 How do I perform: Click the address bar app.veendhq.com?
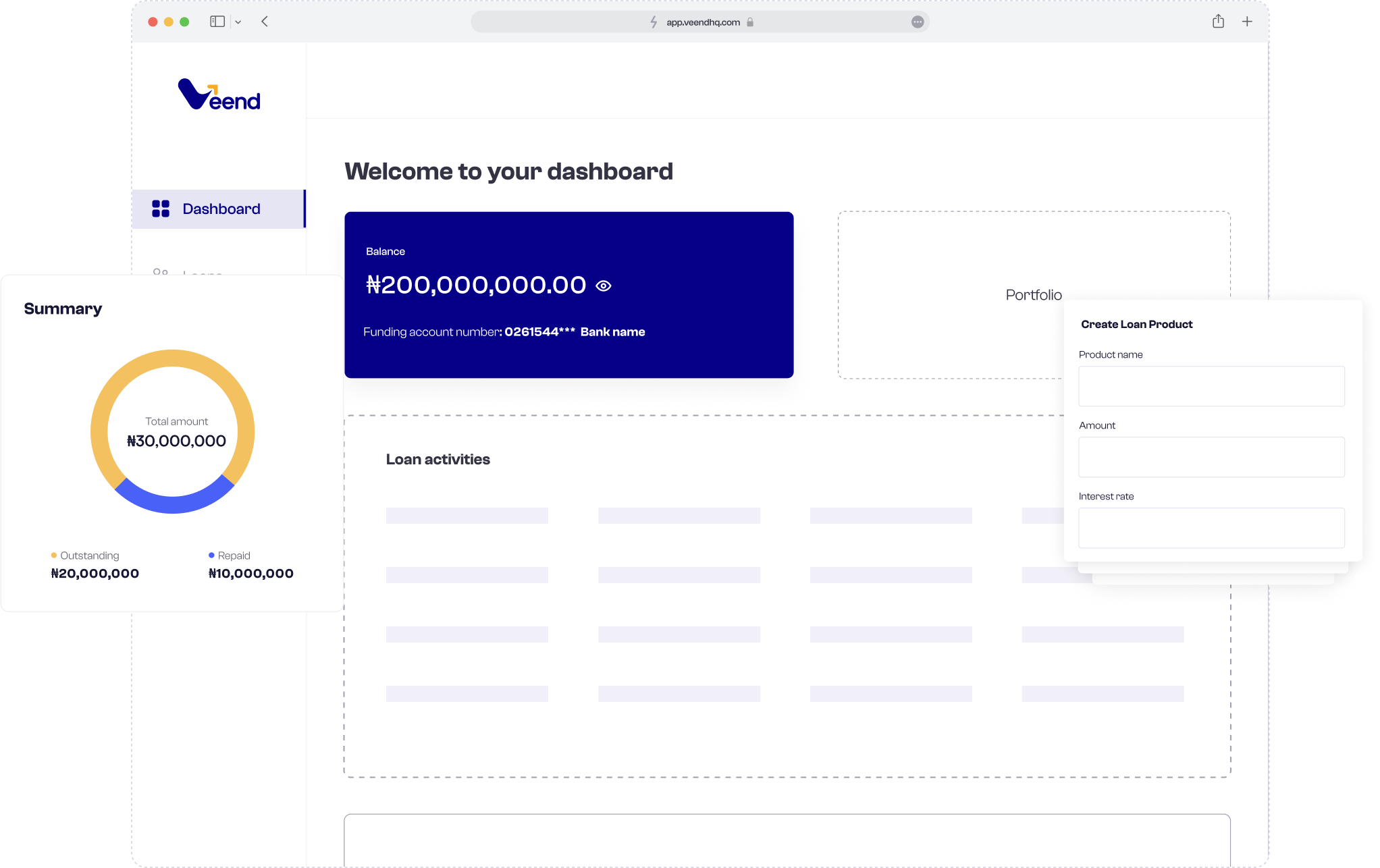tap(699, 22)
